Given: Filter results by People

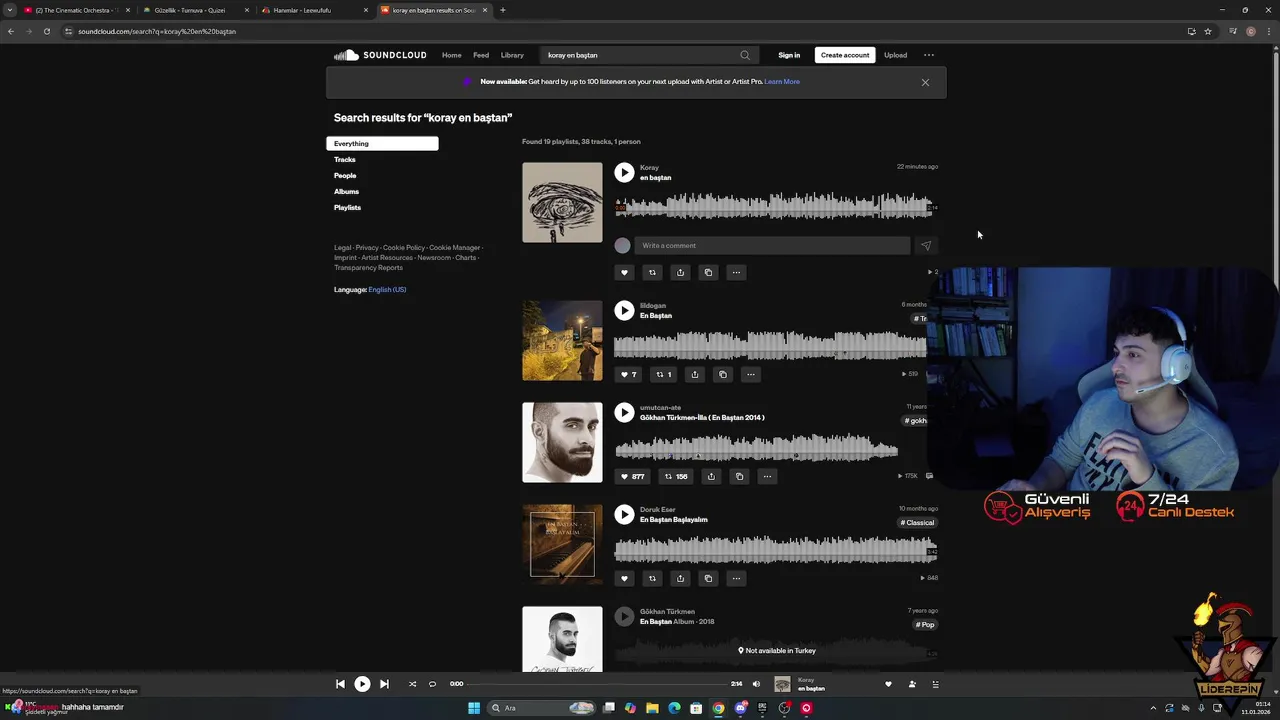Looking at the screenshot, I should click(345, 175).
